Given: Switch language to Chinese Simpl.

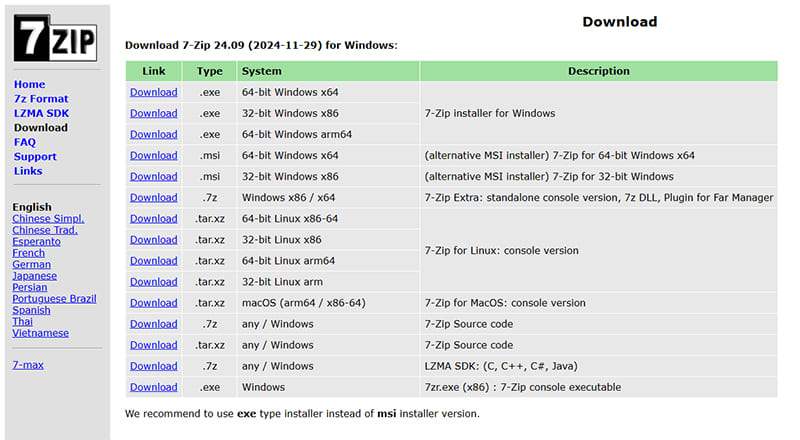Looking at the screenshot, I should coord(48,218).
